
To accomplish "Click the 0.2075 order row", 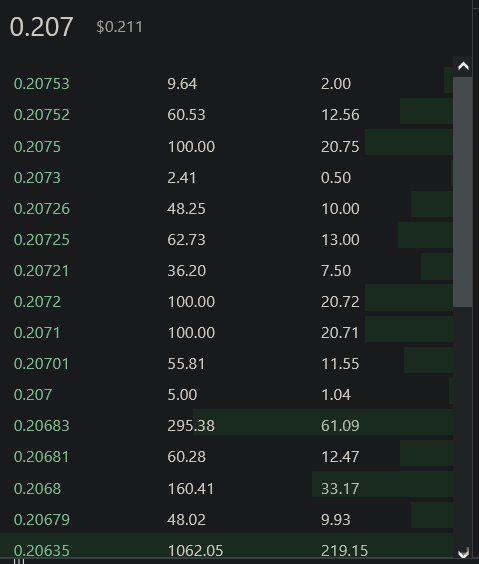I will 227,146.
